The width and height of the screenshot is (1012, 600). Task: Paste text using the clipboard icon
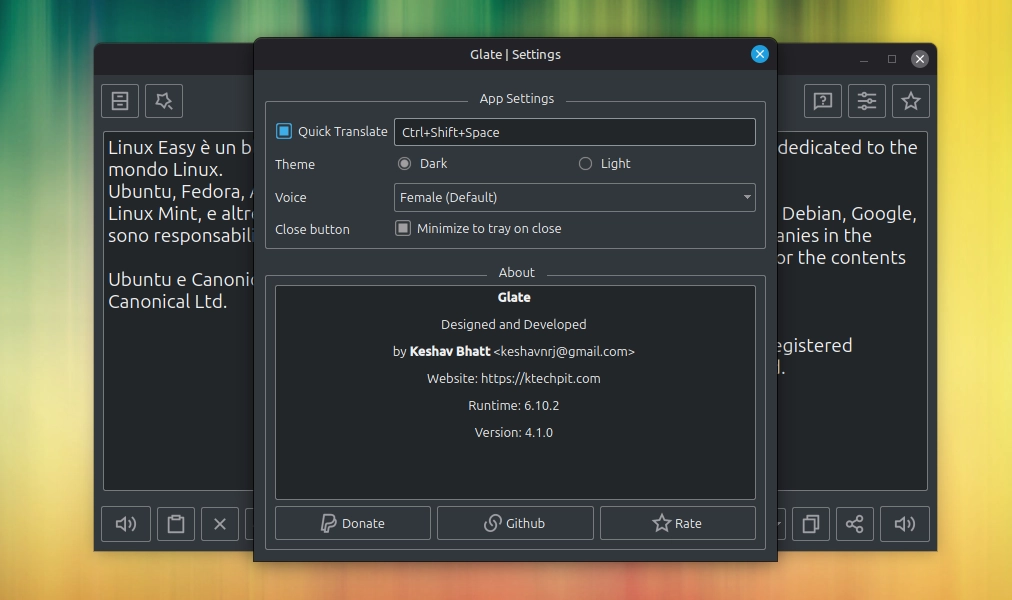(176, 523)
